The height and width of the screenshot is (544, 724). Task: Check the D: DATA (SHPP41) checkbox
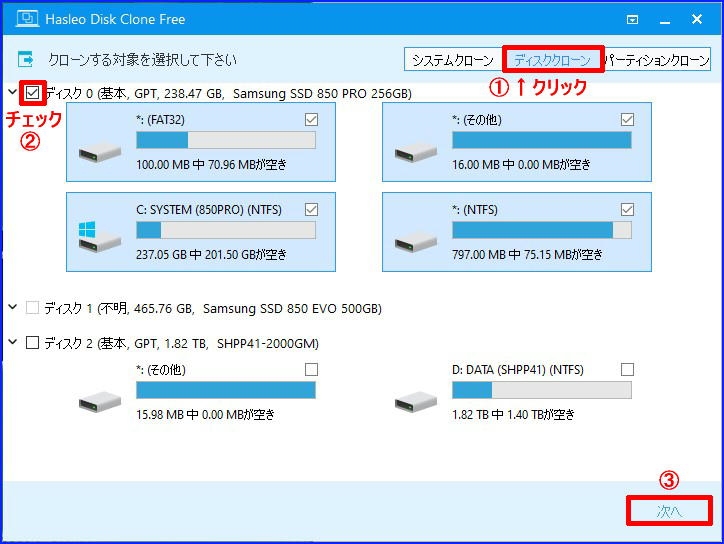point(627,369)
